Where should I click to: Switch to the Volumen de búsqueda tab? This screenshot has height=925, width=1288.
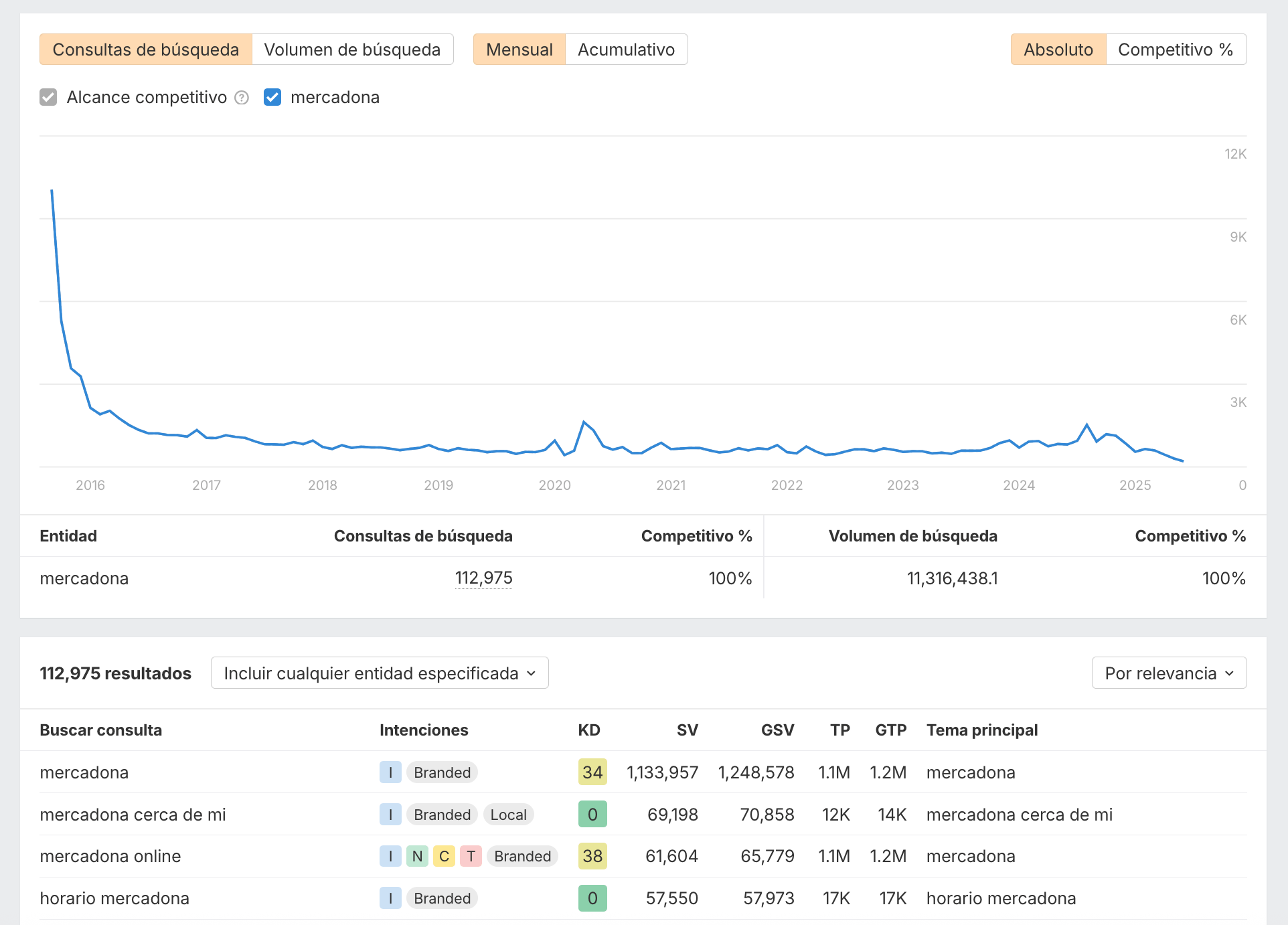[x=353, y=49]
